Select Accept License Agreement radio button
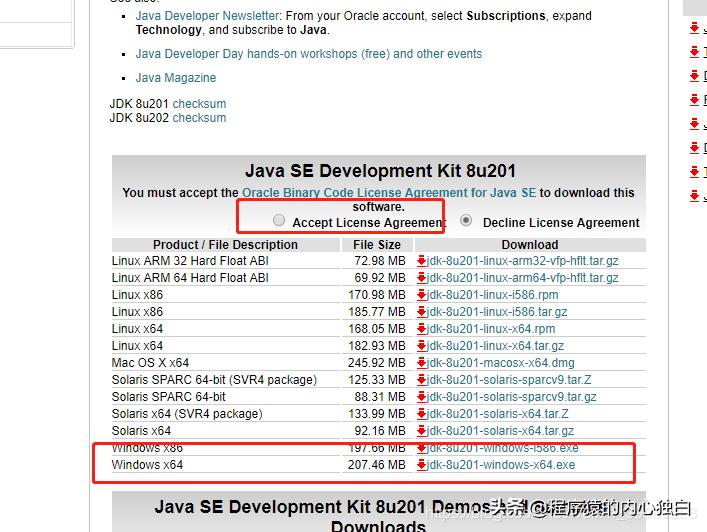 (x=279, y=221)
